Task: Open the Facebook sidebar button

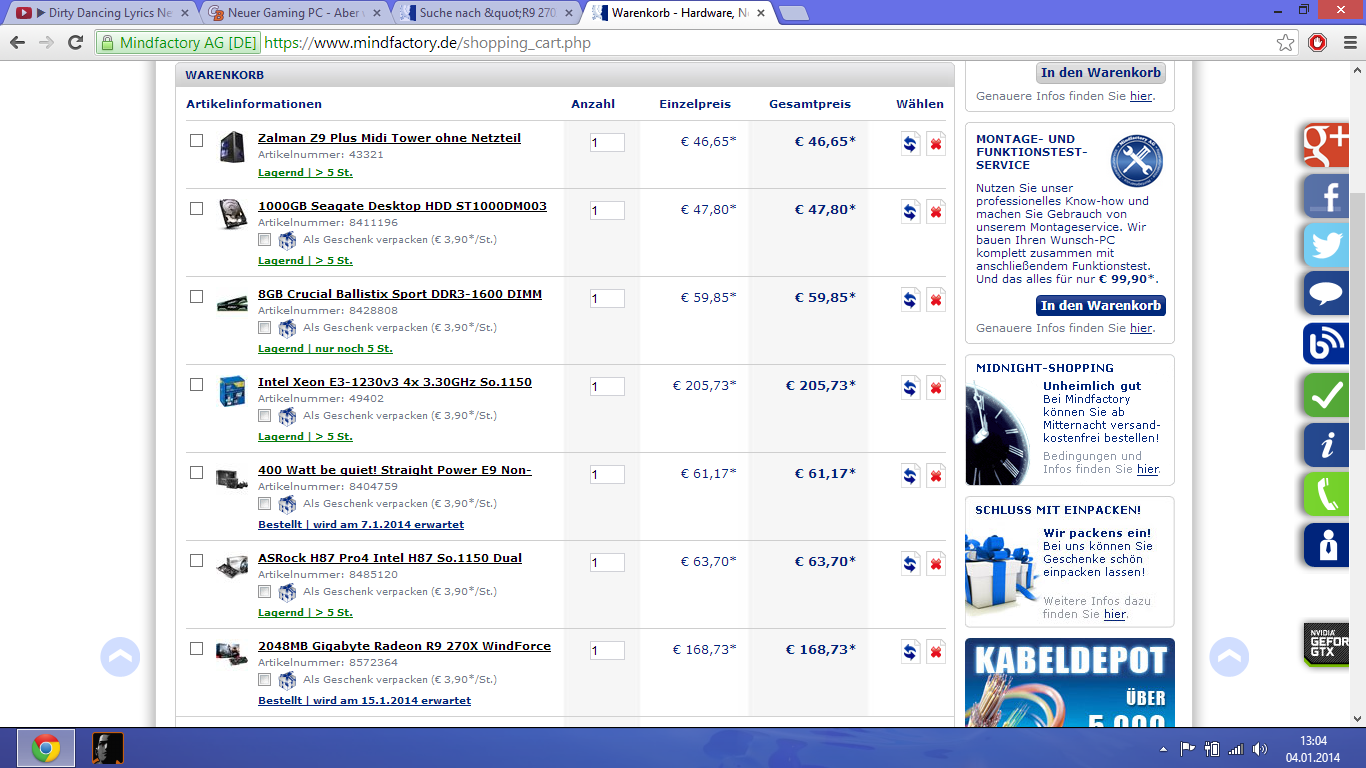Action: point(1327,195)
